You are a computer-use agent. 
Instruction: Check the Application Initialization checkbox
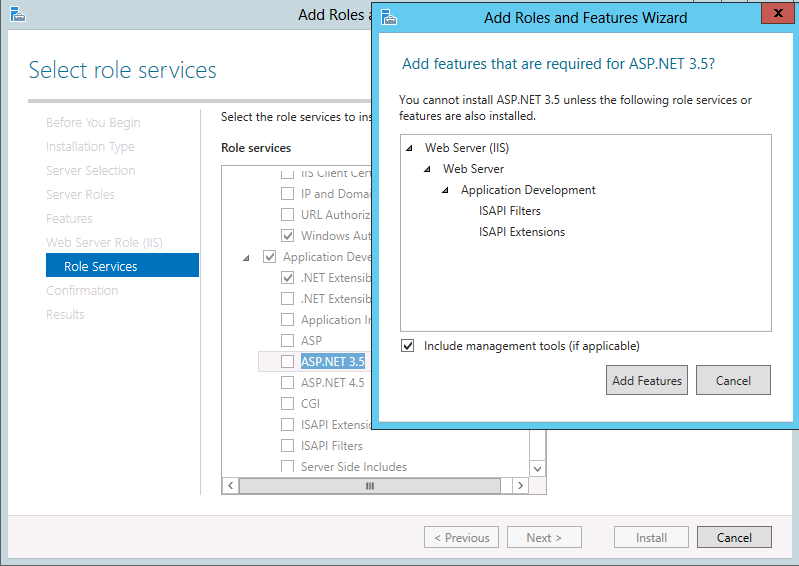tap(287, 319)
